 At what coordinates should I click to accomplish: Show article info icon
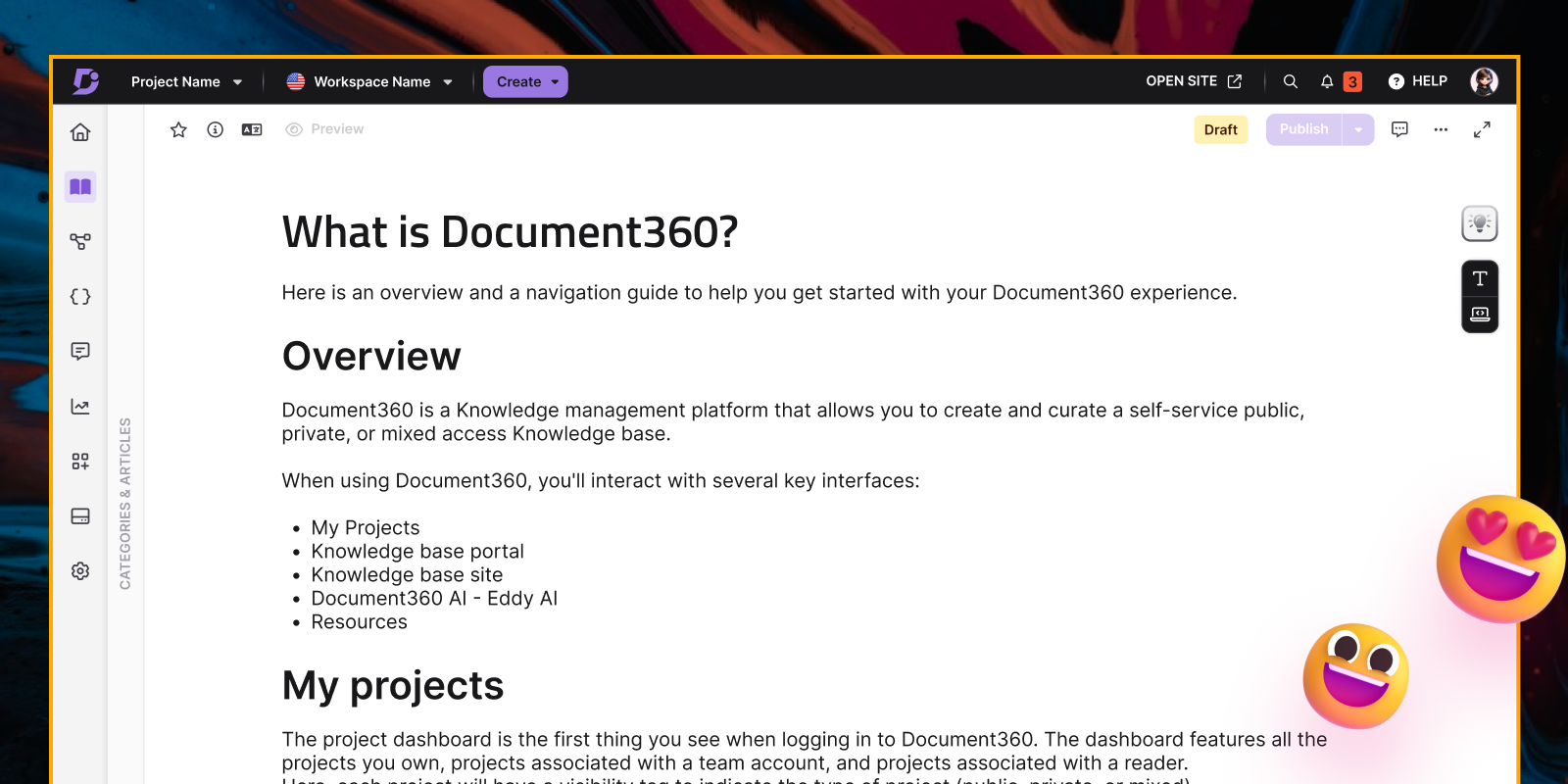[x=216, y=129]
